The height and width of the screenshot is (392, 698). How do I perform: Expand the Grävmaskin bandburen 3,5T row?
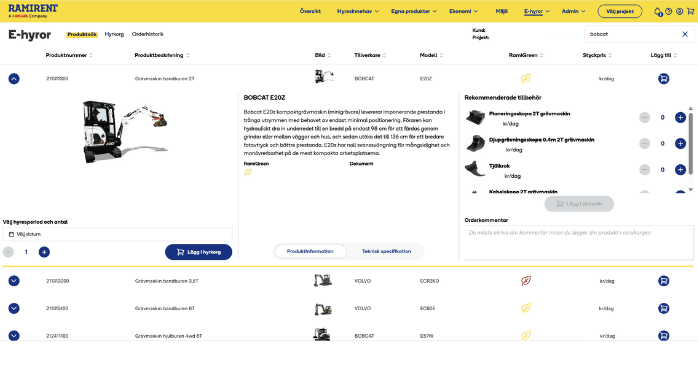coord(14,281)
